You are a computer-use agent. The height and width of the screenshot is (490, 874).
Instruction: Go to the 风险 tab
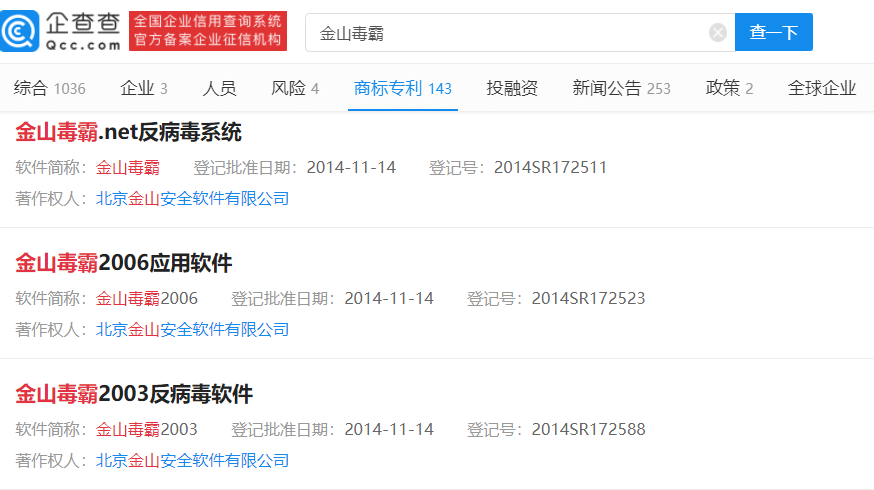(x=295, y=88)
